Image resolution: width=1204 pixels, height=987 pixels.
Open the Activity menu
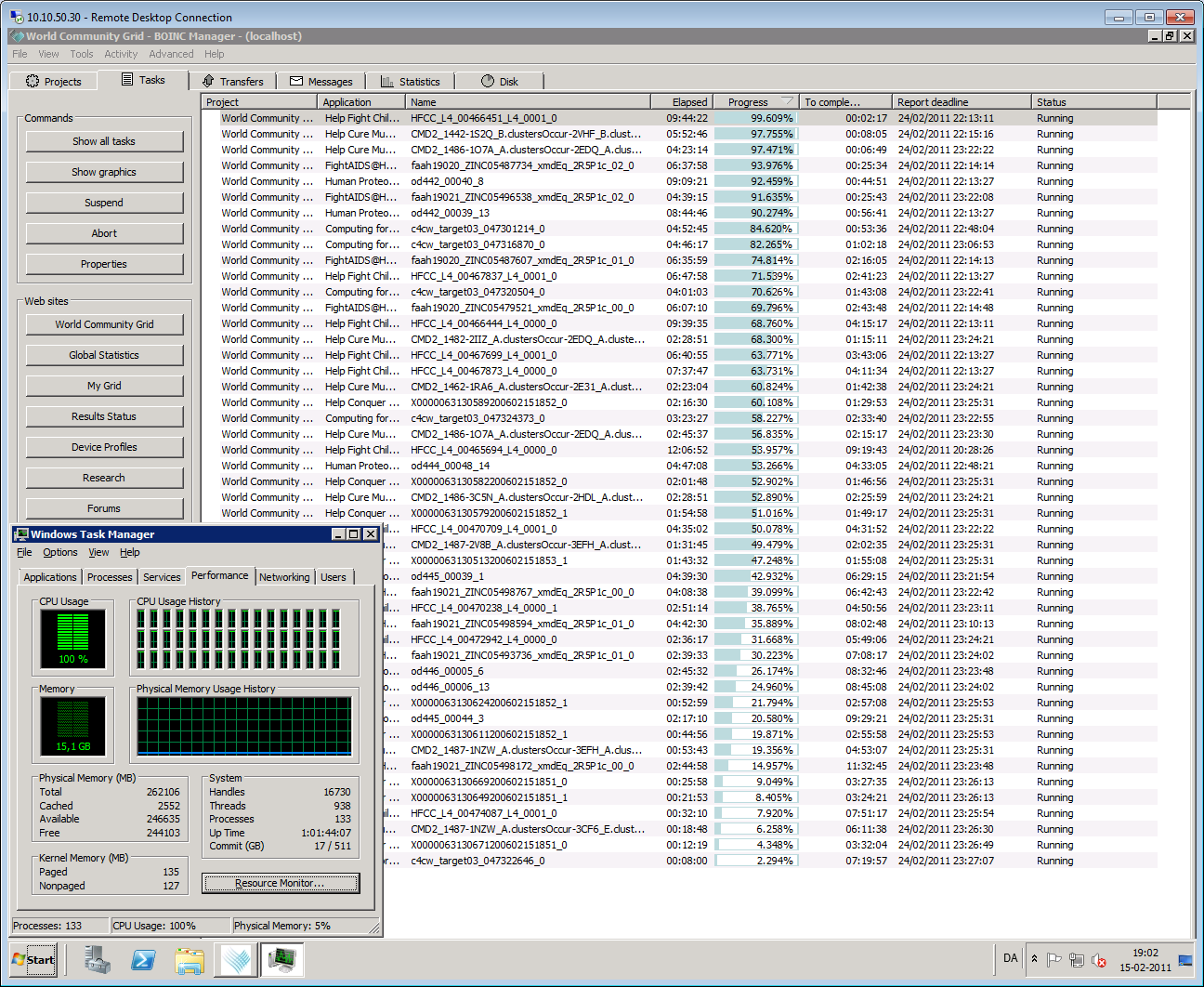(121, 54)
